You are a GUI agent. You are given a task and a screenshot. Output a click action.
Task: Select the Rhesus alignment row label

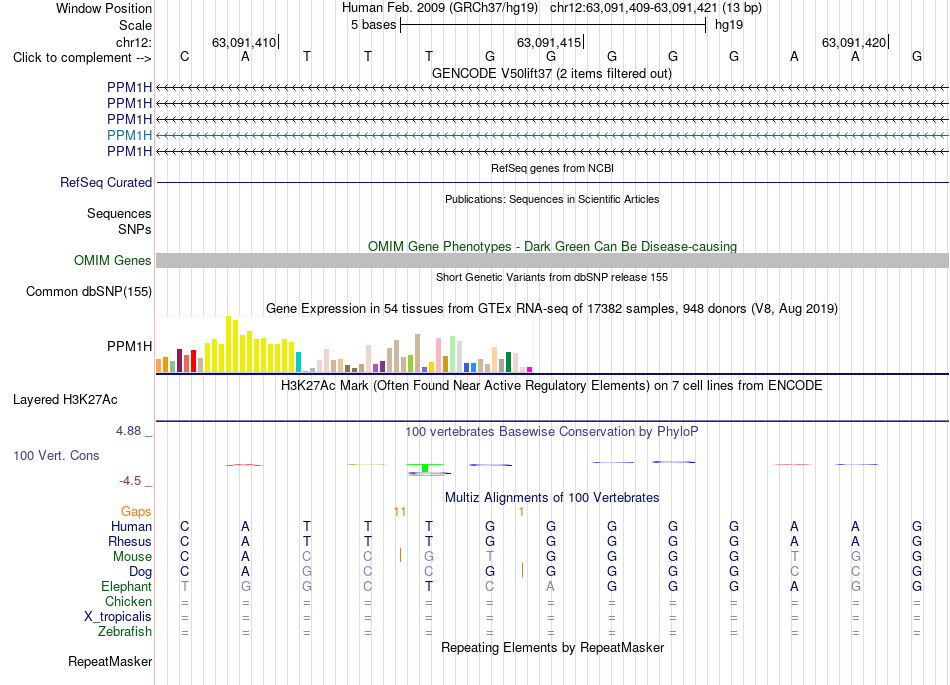pos(130,541)
